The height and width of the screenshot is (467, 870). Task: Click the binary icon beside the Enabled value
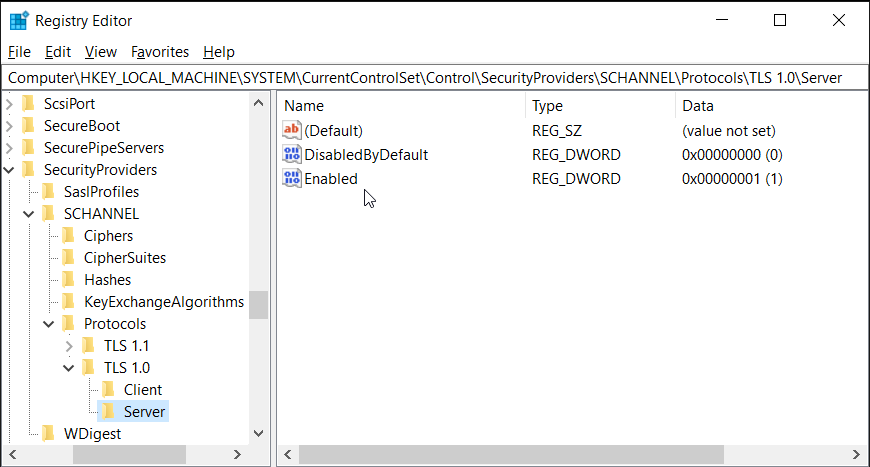click(292, 179)
